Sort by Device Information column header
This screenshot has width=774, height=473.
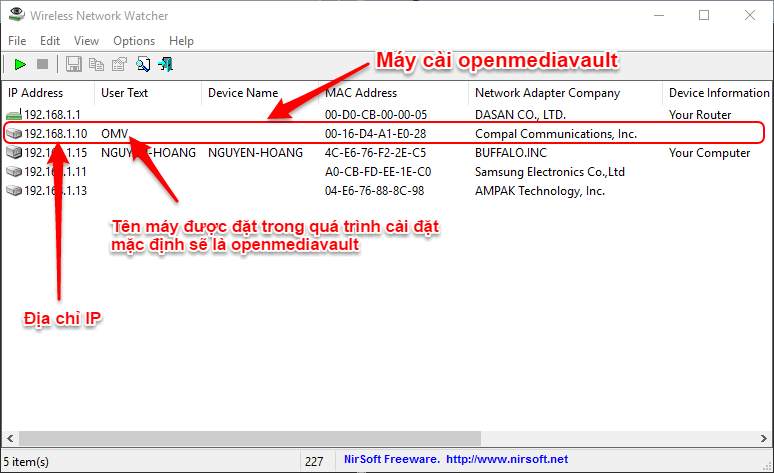pyautogui.click(x=718, y=93)
